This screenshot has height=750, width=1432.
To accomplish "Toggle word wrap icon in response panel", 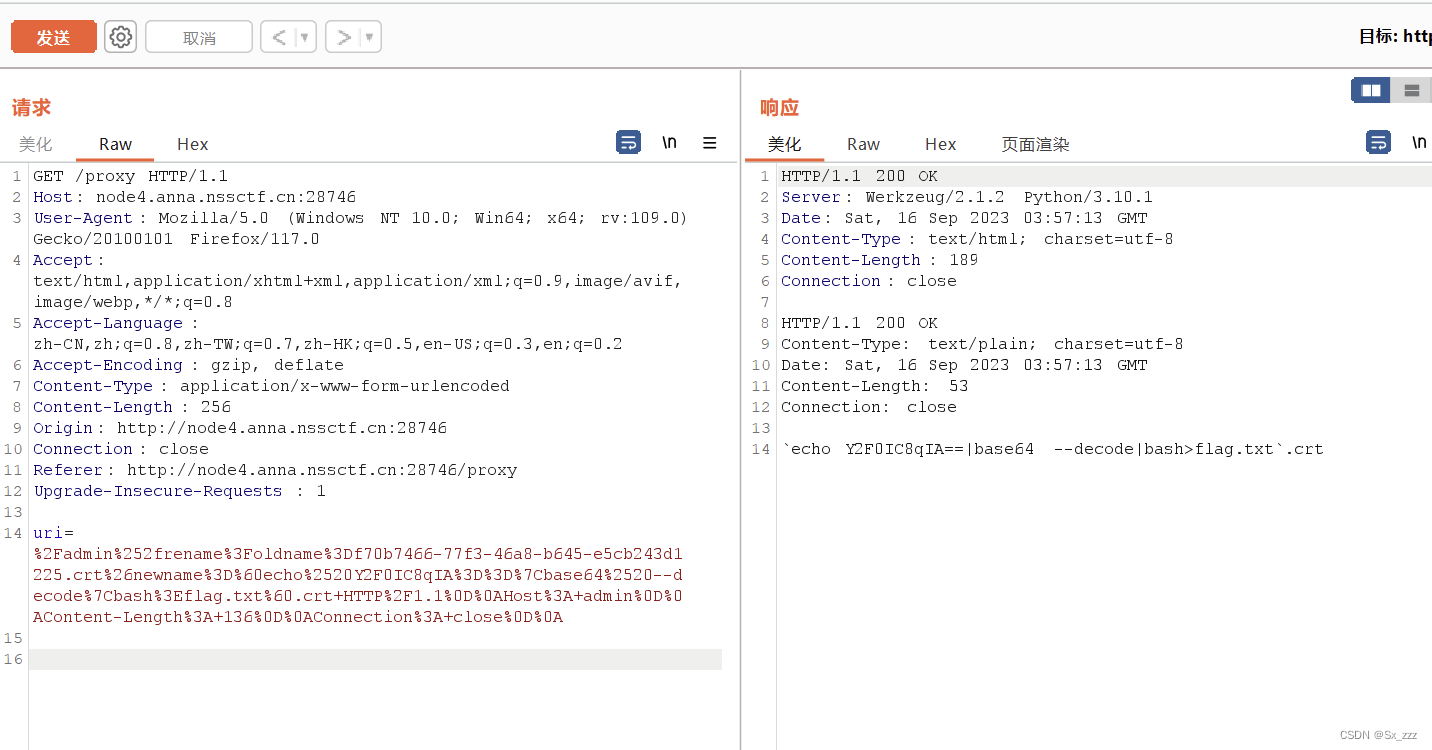I will [1379, 143].
